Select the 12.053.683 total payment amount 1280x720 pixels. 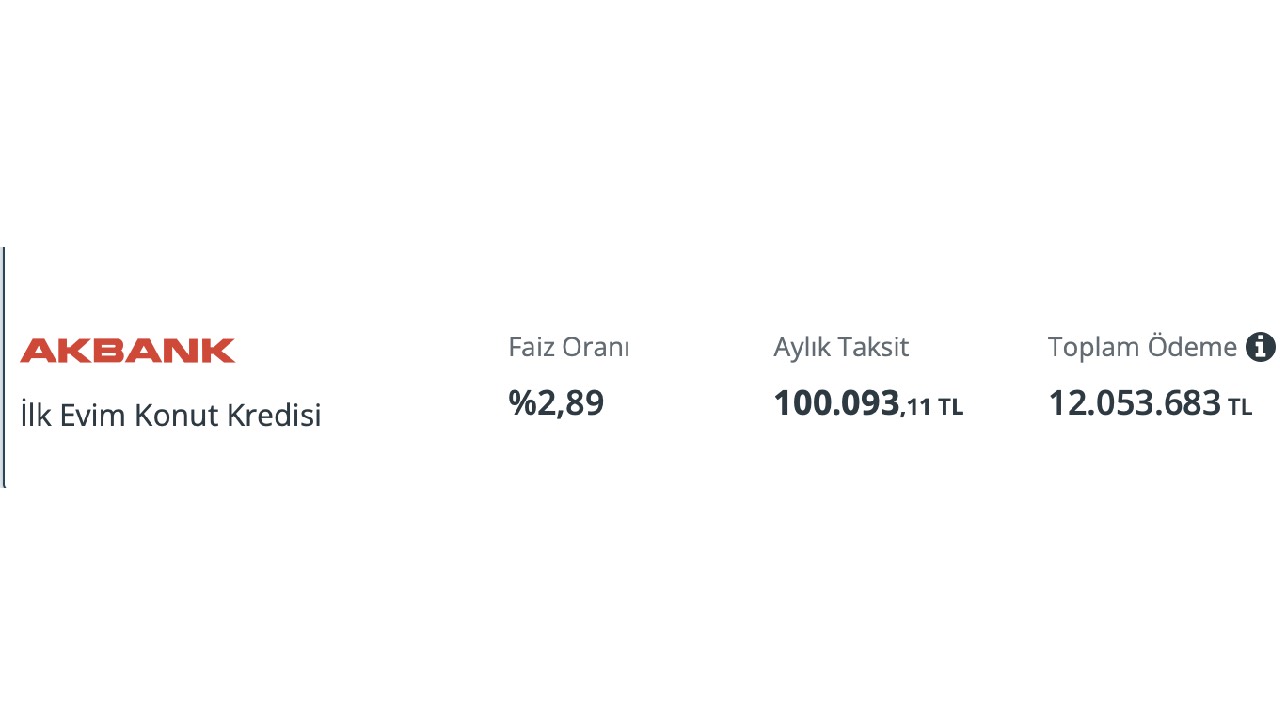pos(1134,403)
